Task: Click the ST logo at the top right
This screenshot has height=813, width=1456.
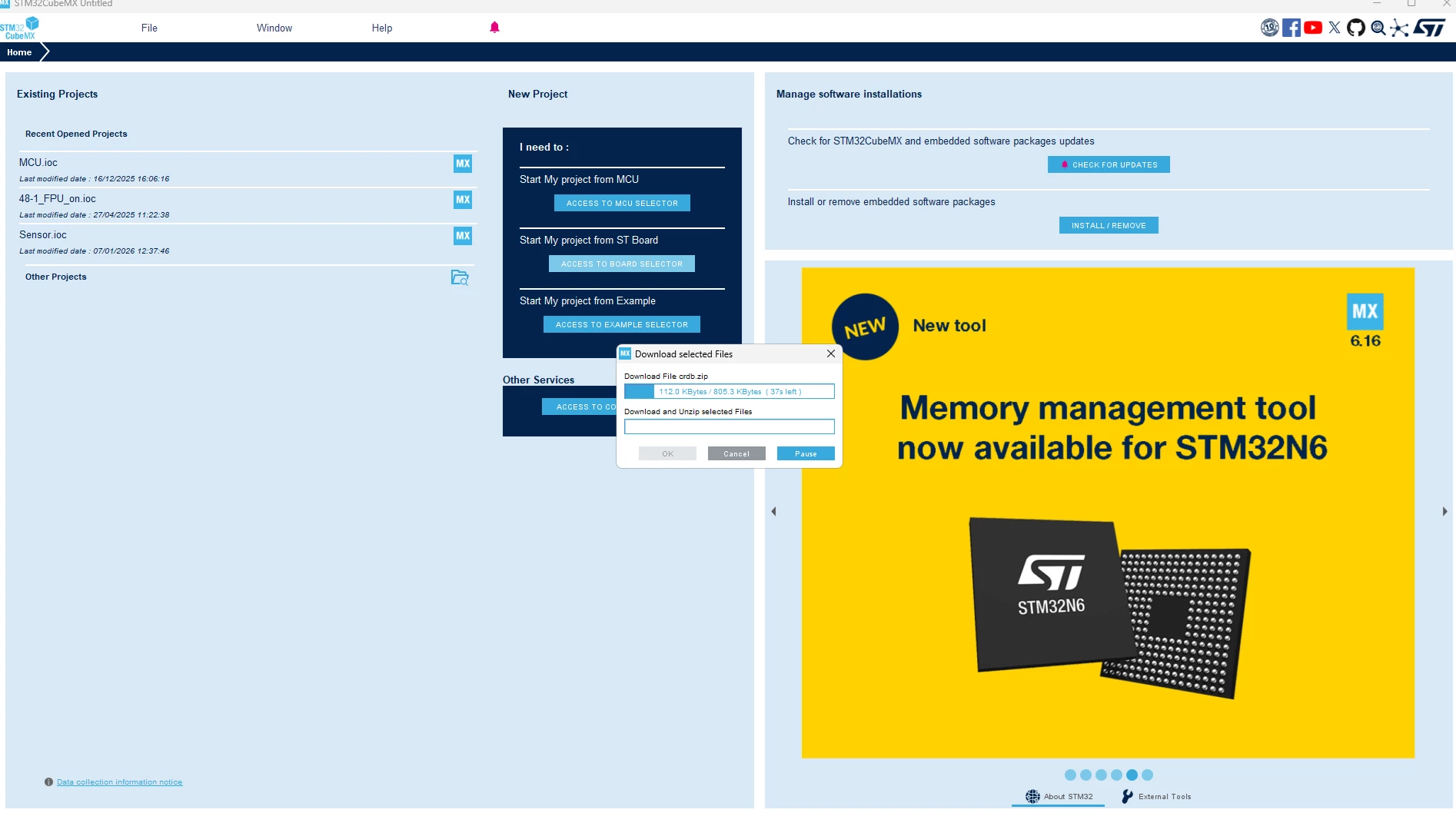Action: coord(1430,28)
